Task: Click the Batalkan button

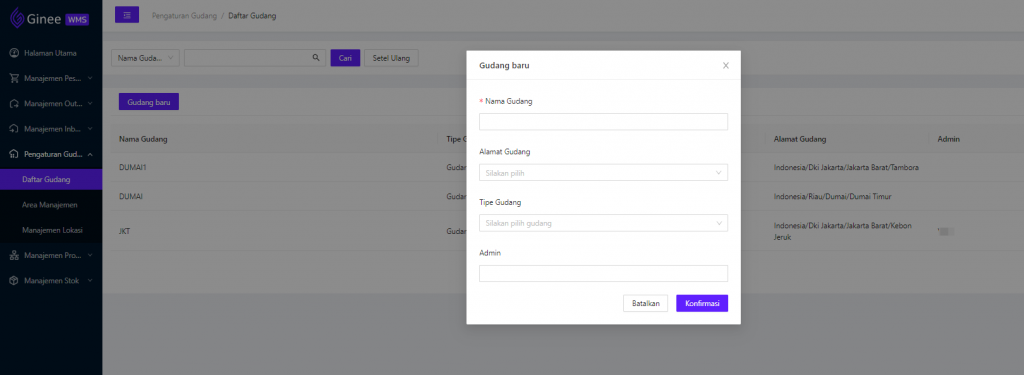Action: click(645, 303)
